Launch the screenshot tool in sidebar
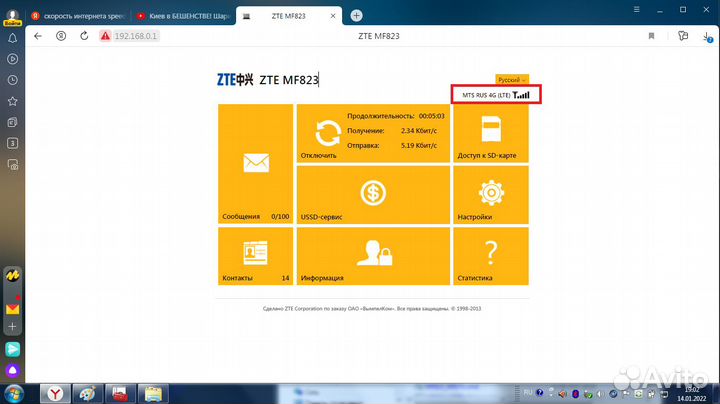The height and width of the screenshot is (404, 720). (12, 165)
